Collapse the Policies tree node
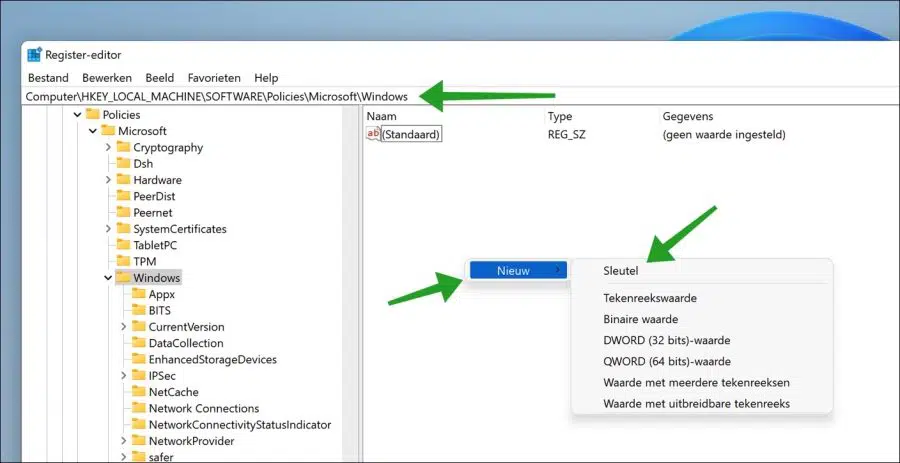The height and width of the screenshot is (463, 900). coord(77,115)
